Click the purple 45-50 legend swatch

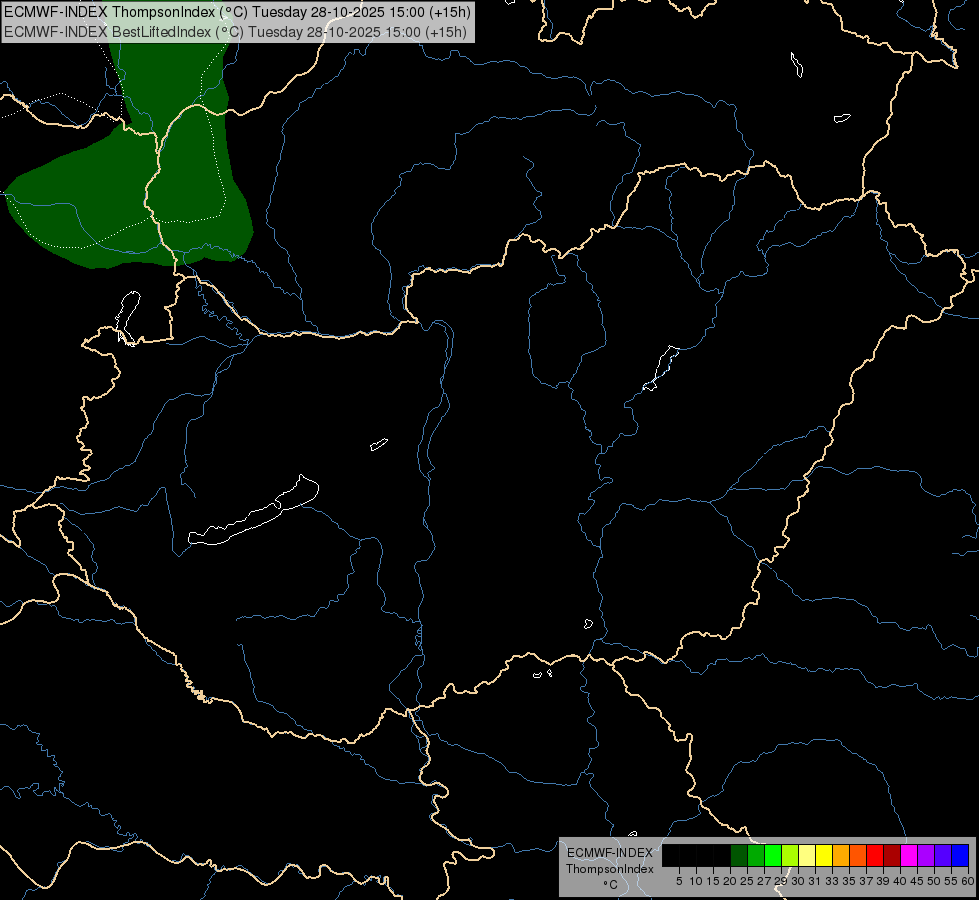[926, 855]
